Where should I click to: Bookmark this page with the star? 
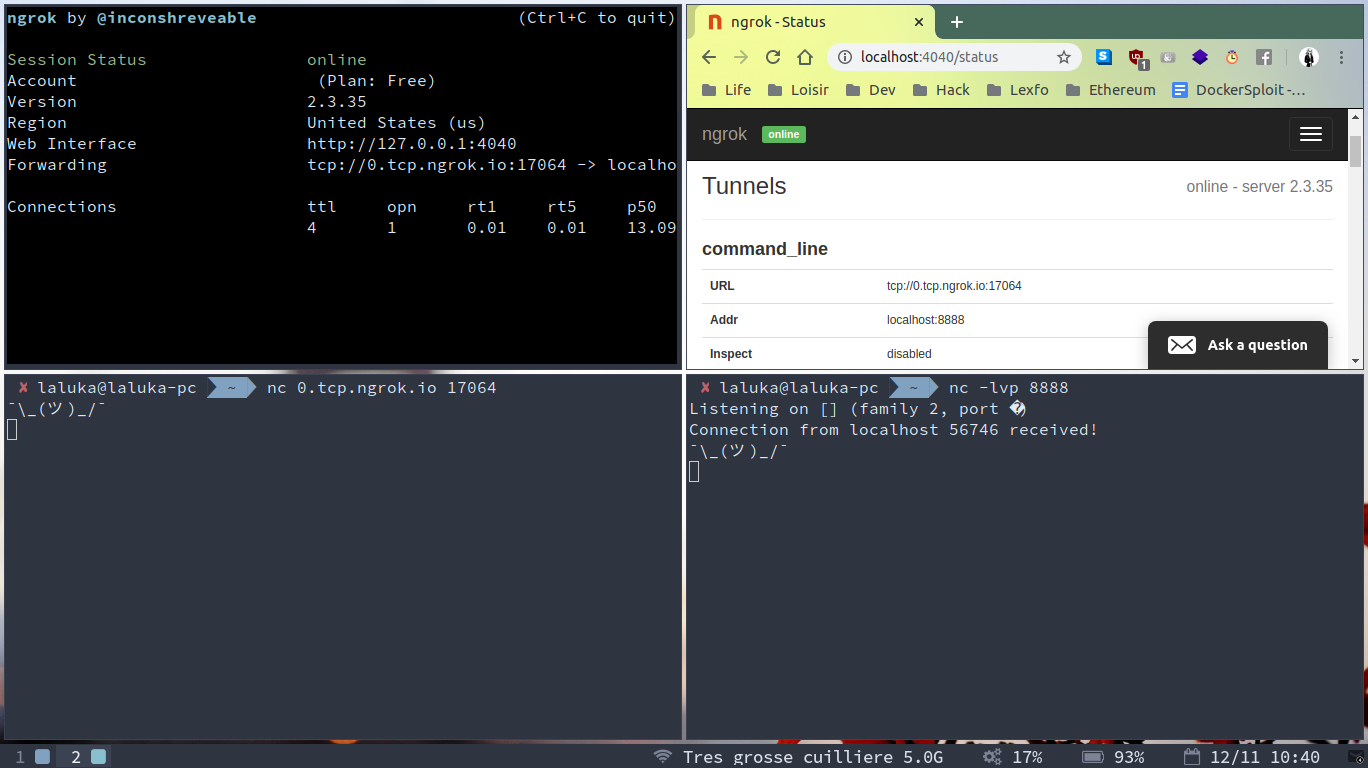pyautogui.click(x=1064, y=57)
